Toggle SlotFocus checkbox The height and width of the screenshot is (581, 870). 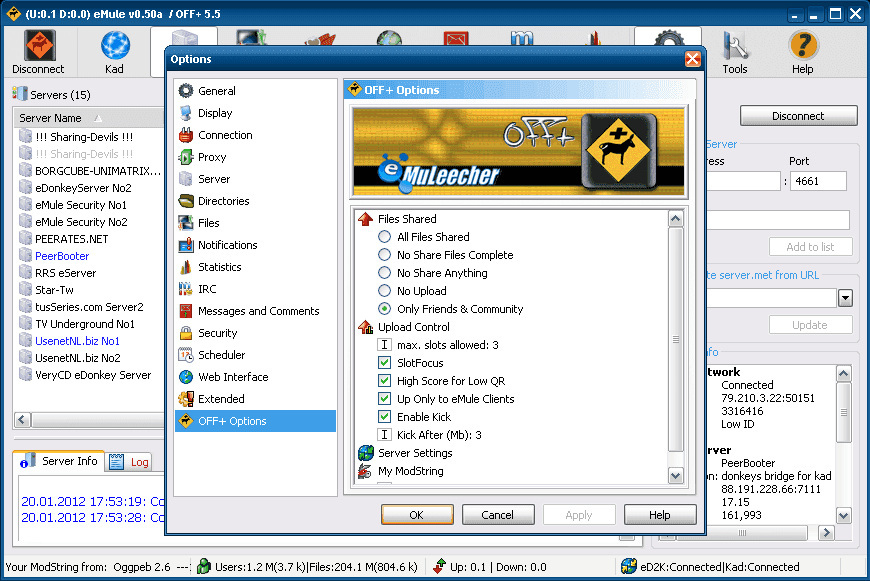click(384, 363)
